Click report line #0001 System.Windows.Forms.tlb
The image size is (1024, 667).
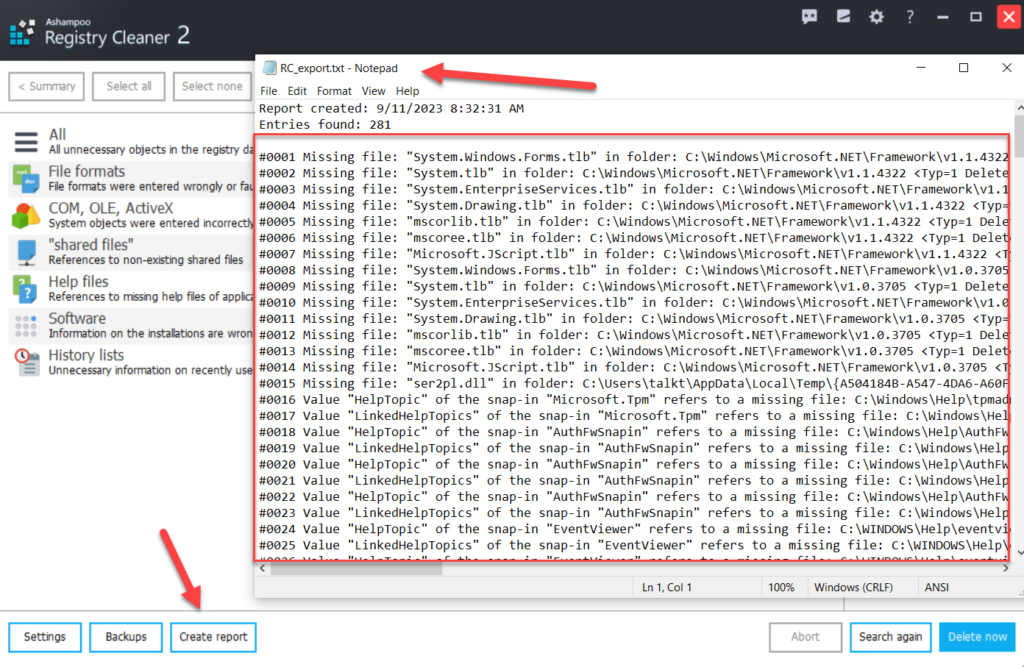[633, 157]
